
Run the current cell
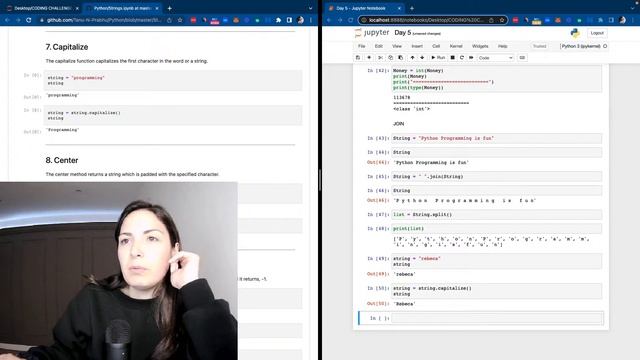click(438, 58)
